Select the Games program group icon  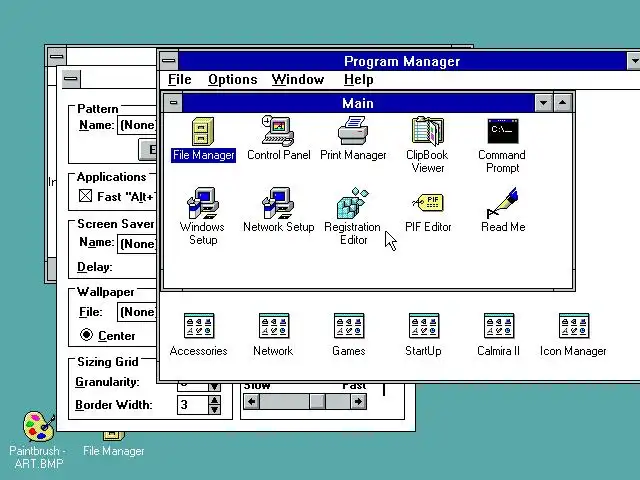(349, 335)
